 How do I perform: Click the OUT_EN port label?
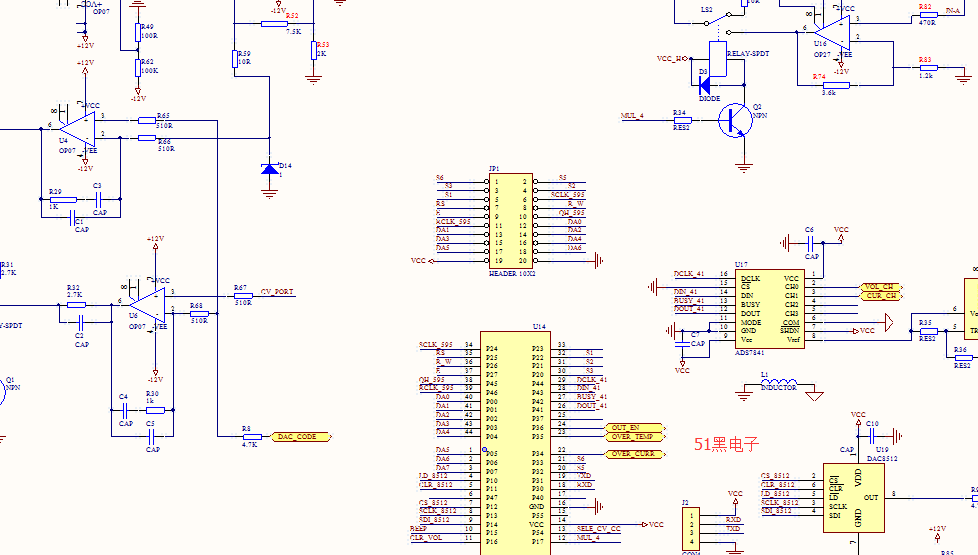coord(635,428)
